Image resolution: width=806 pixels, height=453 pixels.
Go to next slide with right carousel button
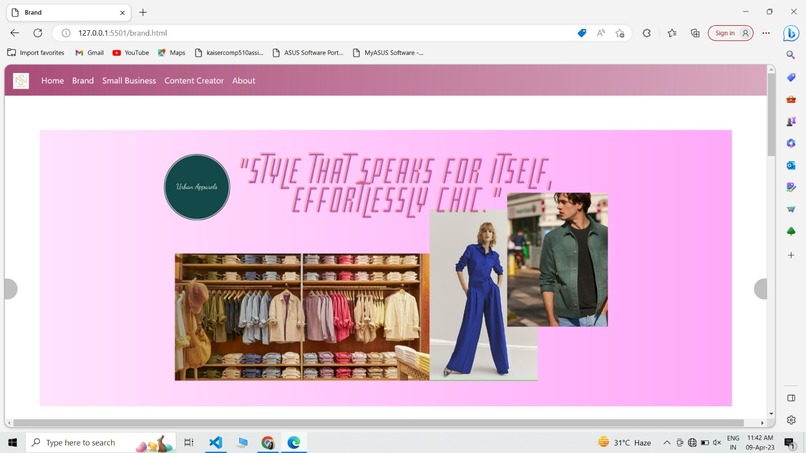click(x=761, y=289)
